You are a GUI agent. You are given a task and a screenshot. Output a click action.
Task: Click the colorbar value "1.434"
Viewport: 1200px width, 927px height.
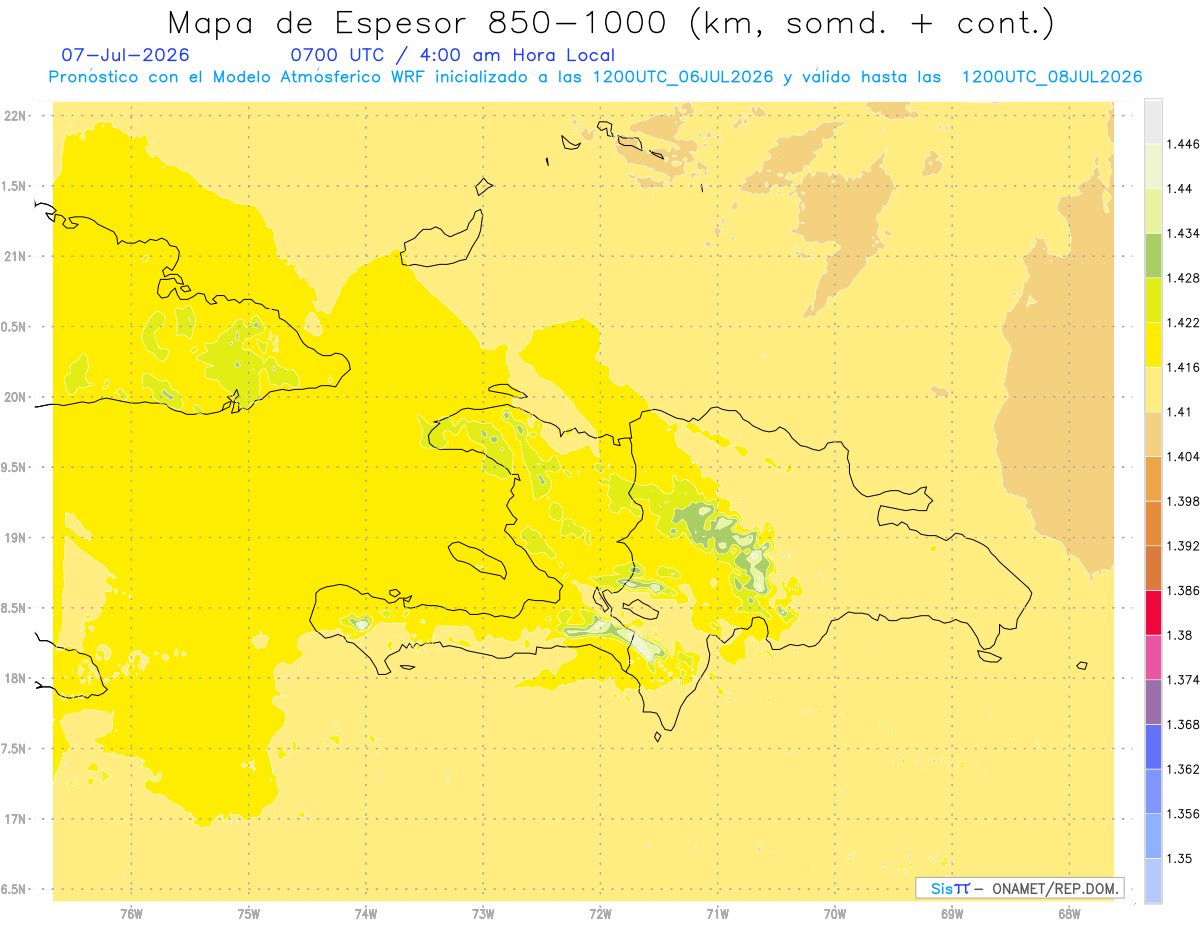tap(1184, 233)
